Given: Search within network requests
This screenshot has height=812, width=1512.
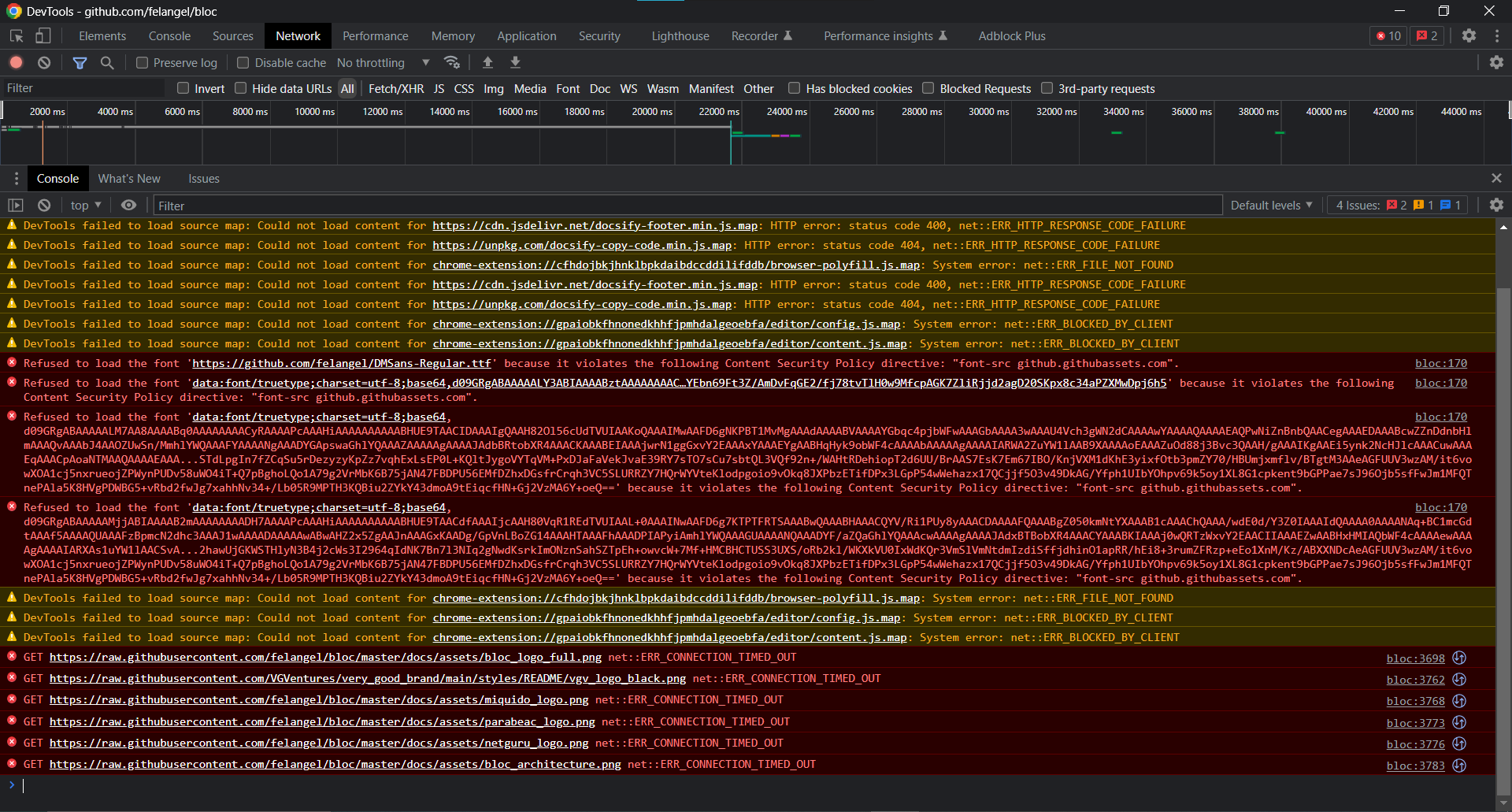Looking at the screenshot, I should pos(108,62).
